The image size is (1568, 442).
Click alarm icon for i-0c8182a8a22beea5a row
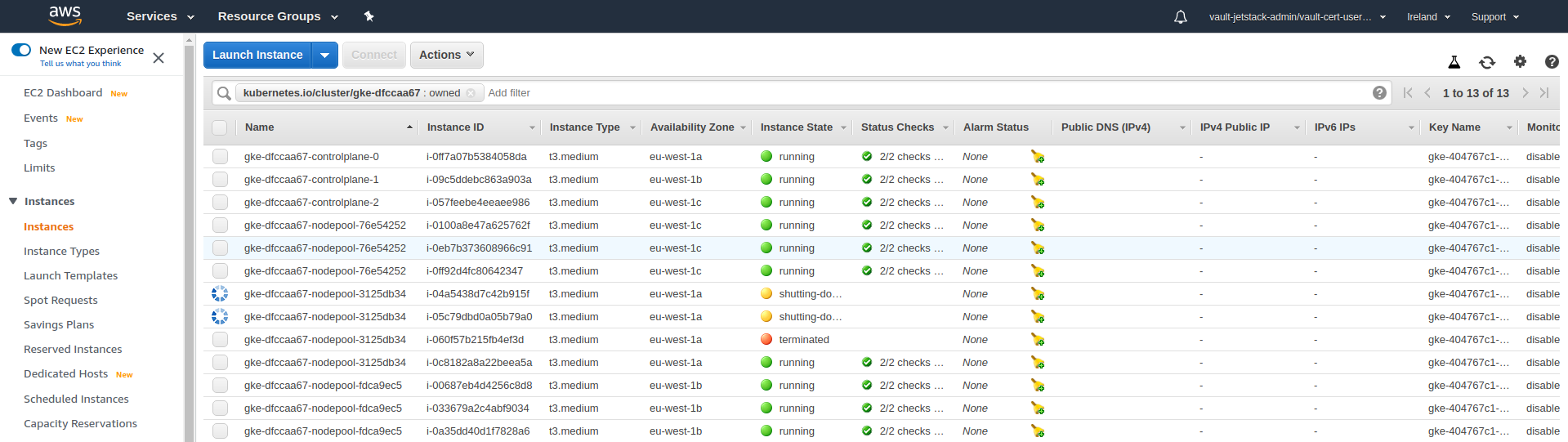coord(1038,363)
